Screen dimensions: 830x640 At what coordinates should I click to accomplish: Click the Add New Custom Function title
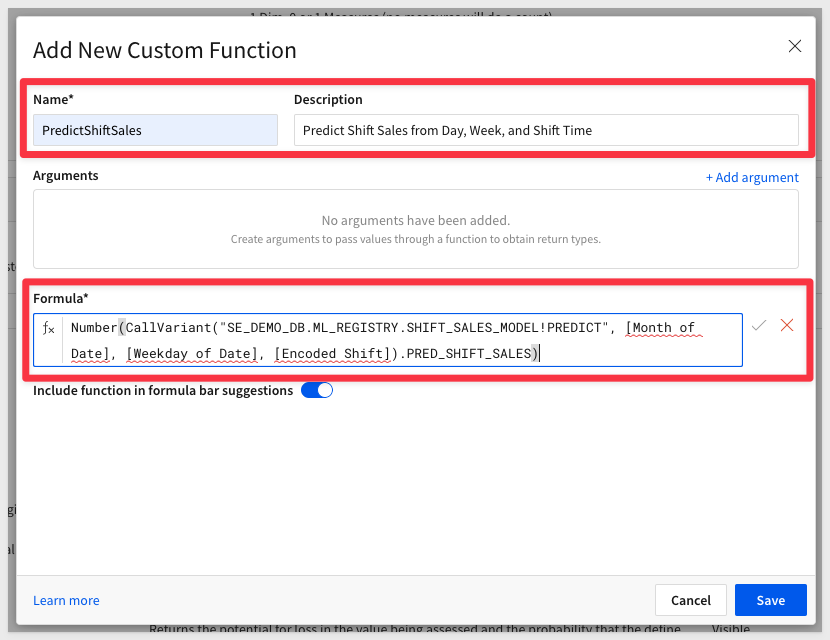(x=165, y=50)
